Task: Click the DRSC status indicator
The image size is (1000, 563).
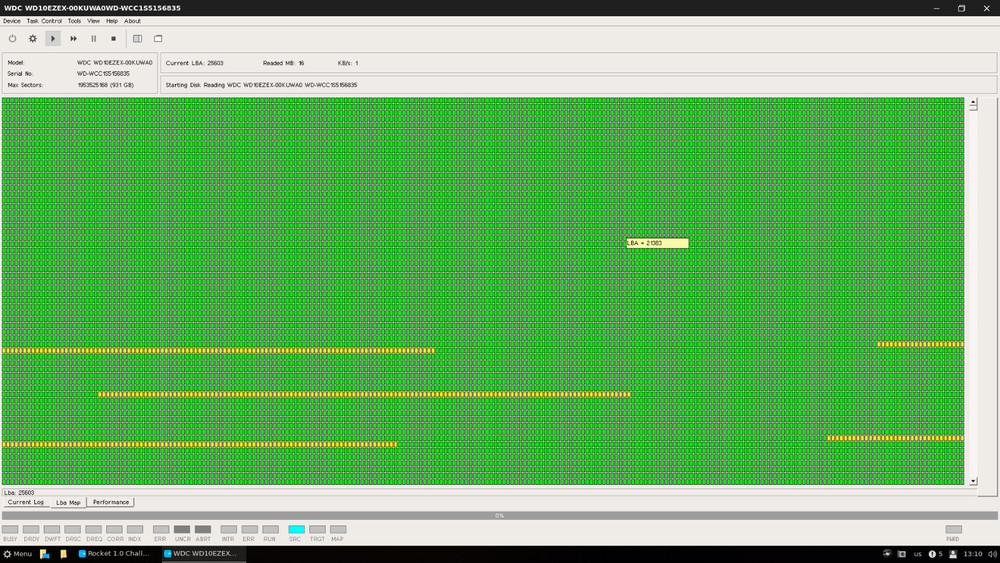Action: (73, 529)
